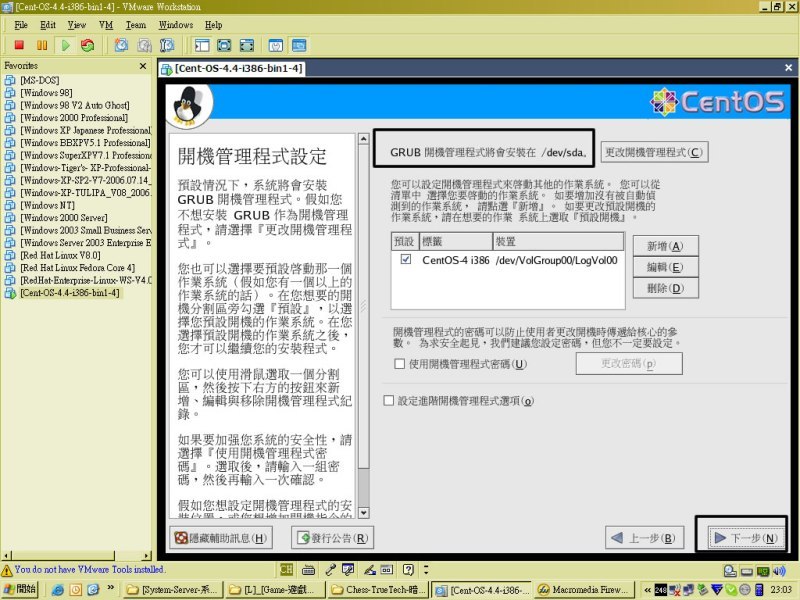Close the Cent-OS VM tab

(788, 68)
